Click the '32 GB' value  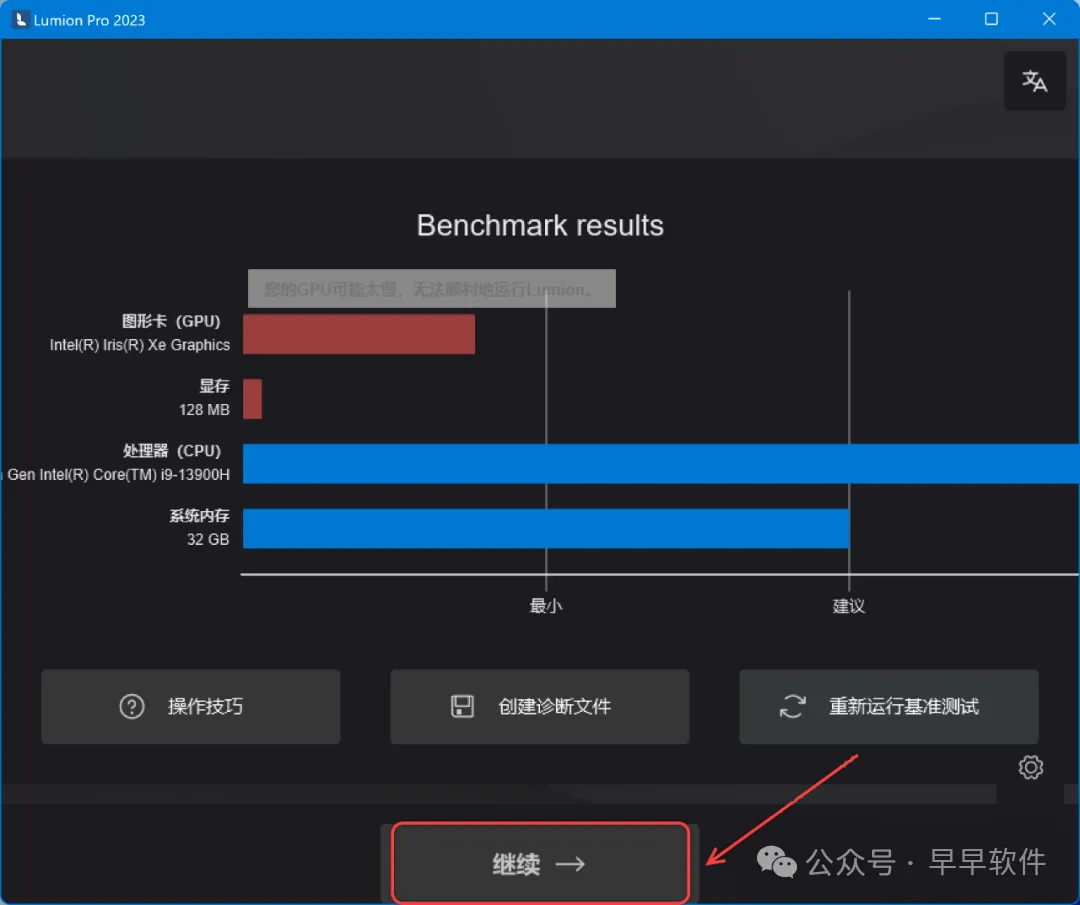pyautogui.click(x=208, y=539)
